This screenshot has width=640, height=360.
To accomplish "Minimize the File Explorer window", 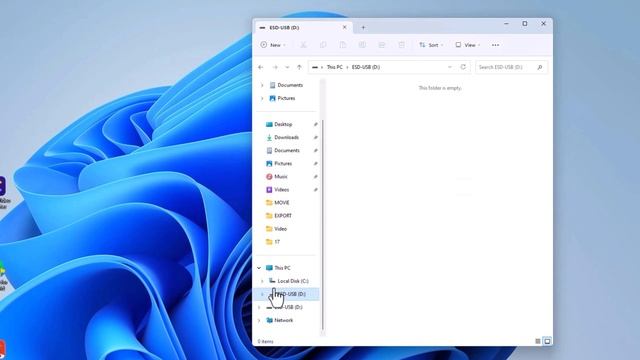I will click(x=506, y=24).
